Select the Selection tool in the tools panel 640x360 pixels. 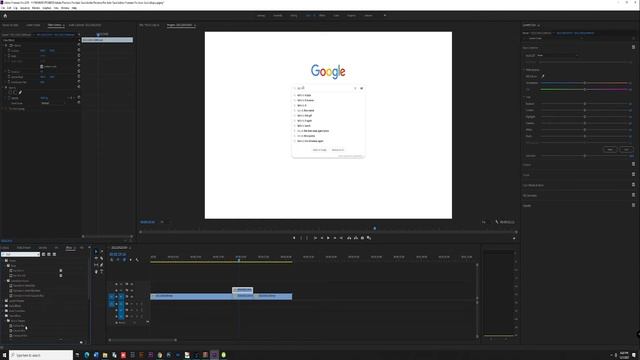click(96, 252)
